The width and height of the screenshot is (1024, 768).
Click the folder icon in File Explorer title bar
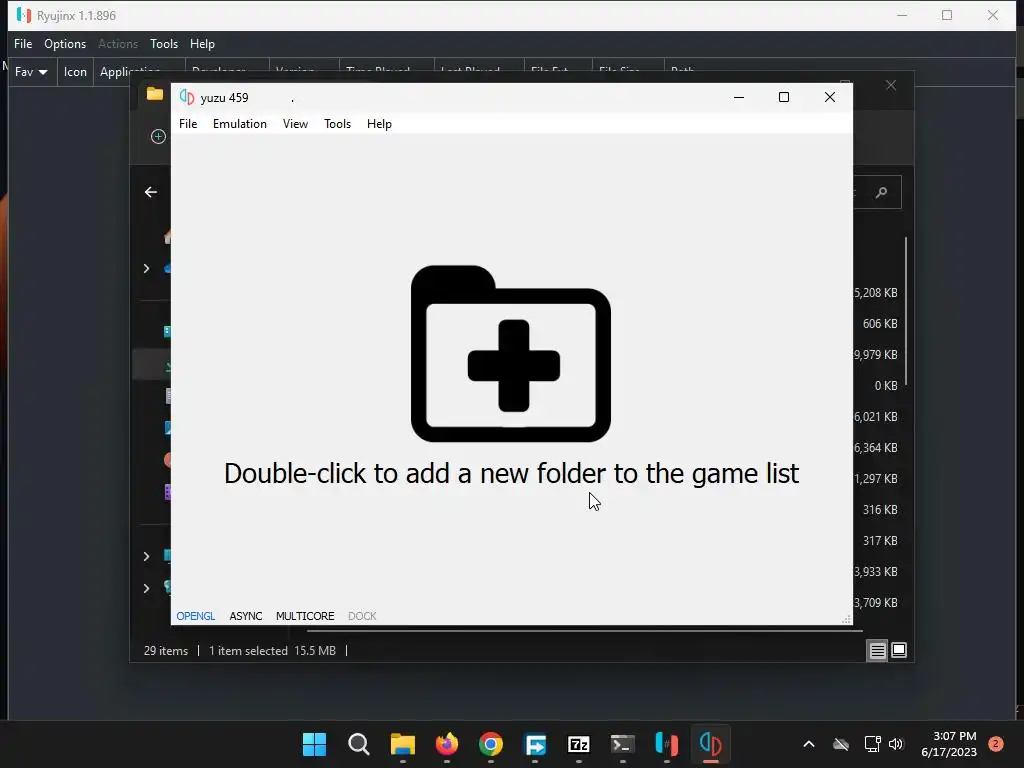155,94
